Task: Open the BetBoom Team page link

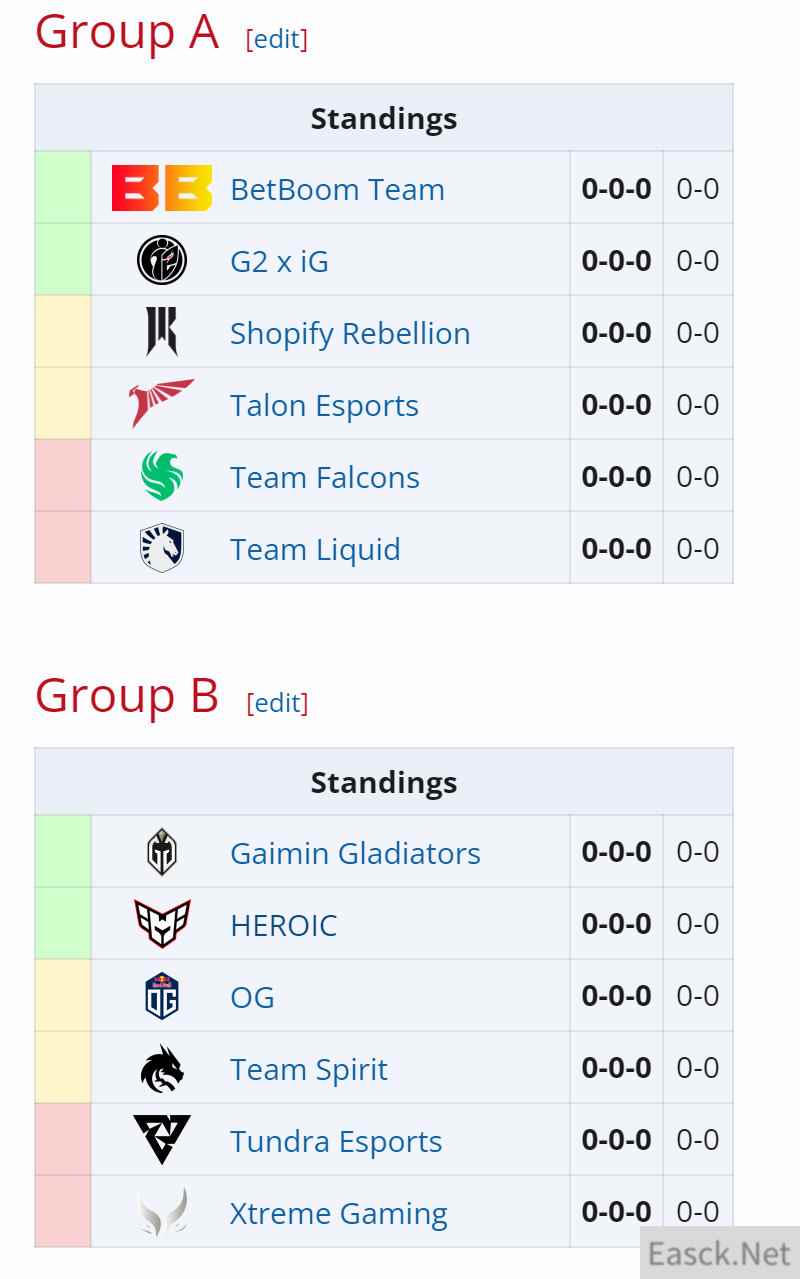Action: [337, 189]
